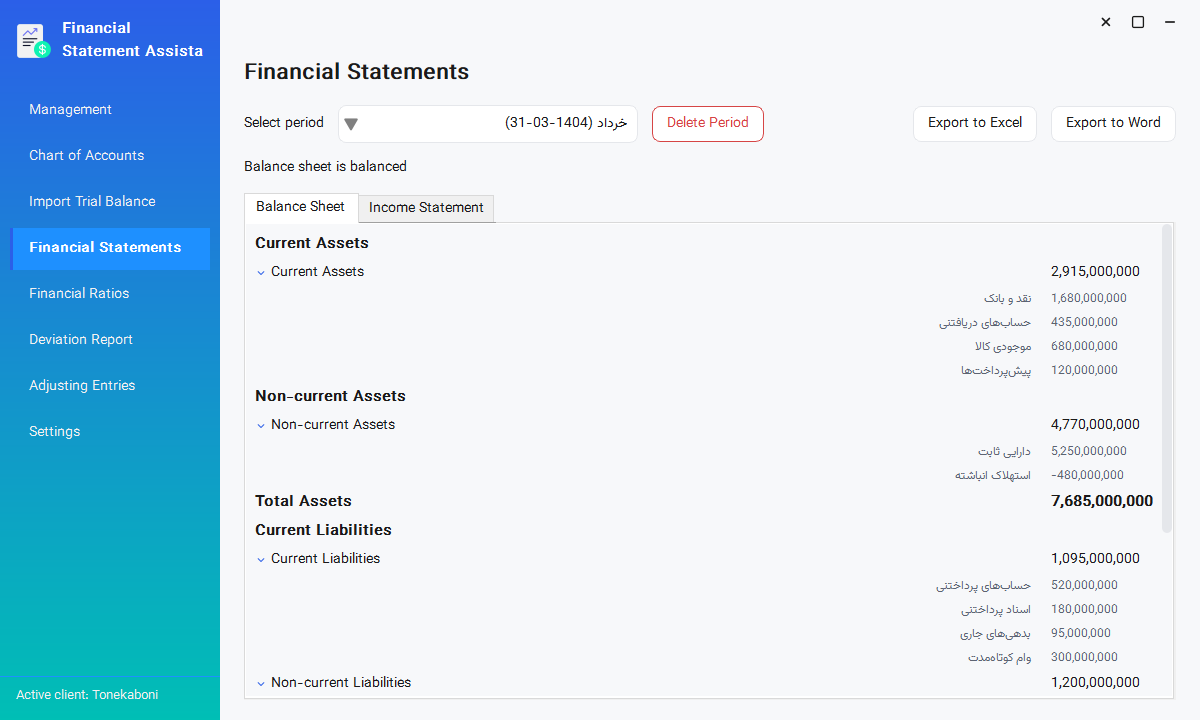
Task: Click the value 680,000,000
Action: click(1084, 346)
